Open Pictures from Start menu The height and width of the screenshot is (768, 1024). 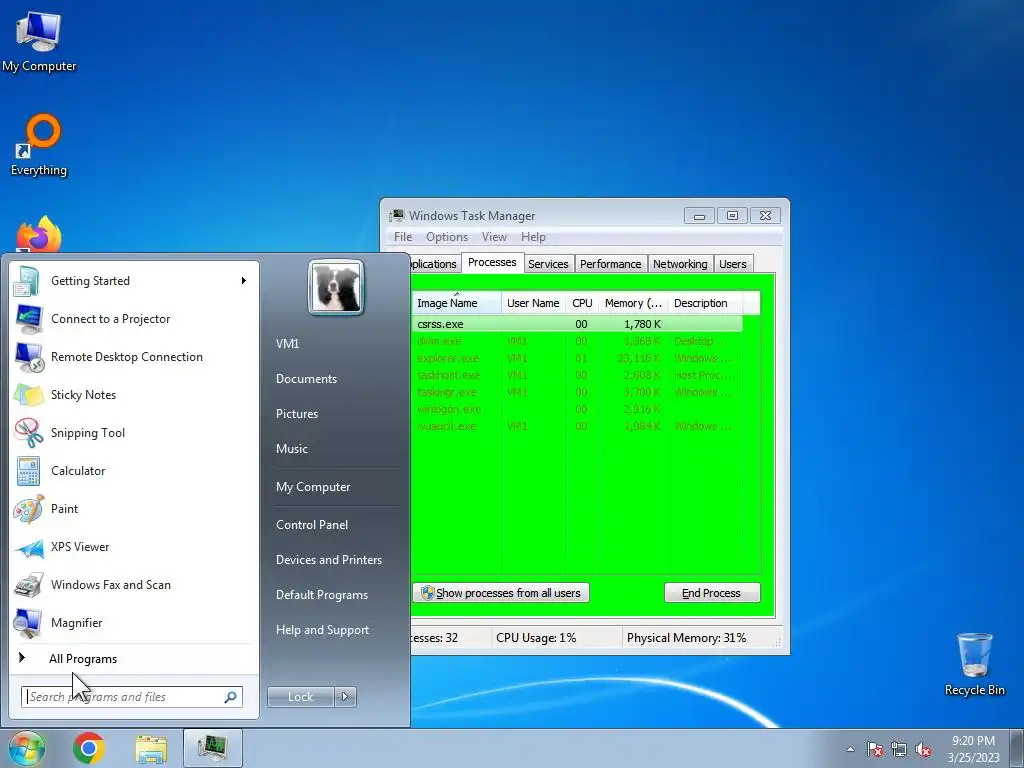[296, 414]
